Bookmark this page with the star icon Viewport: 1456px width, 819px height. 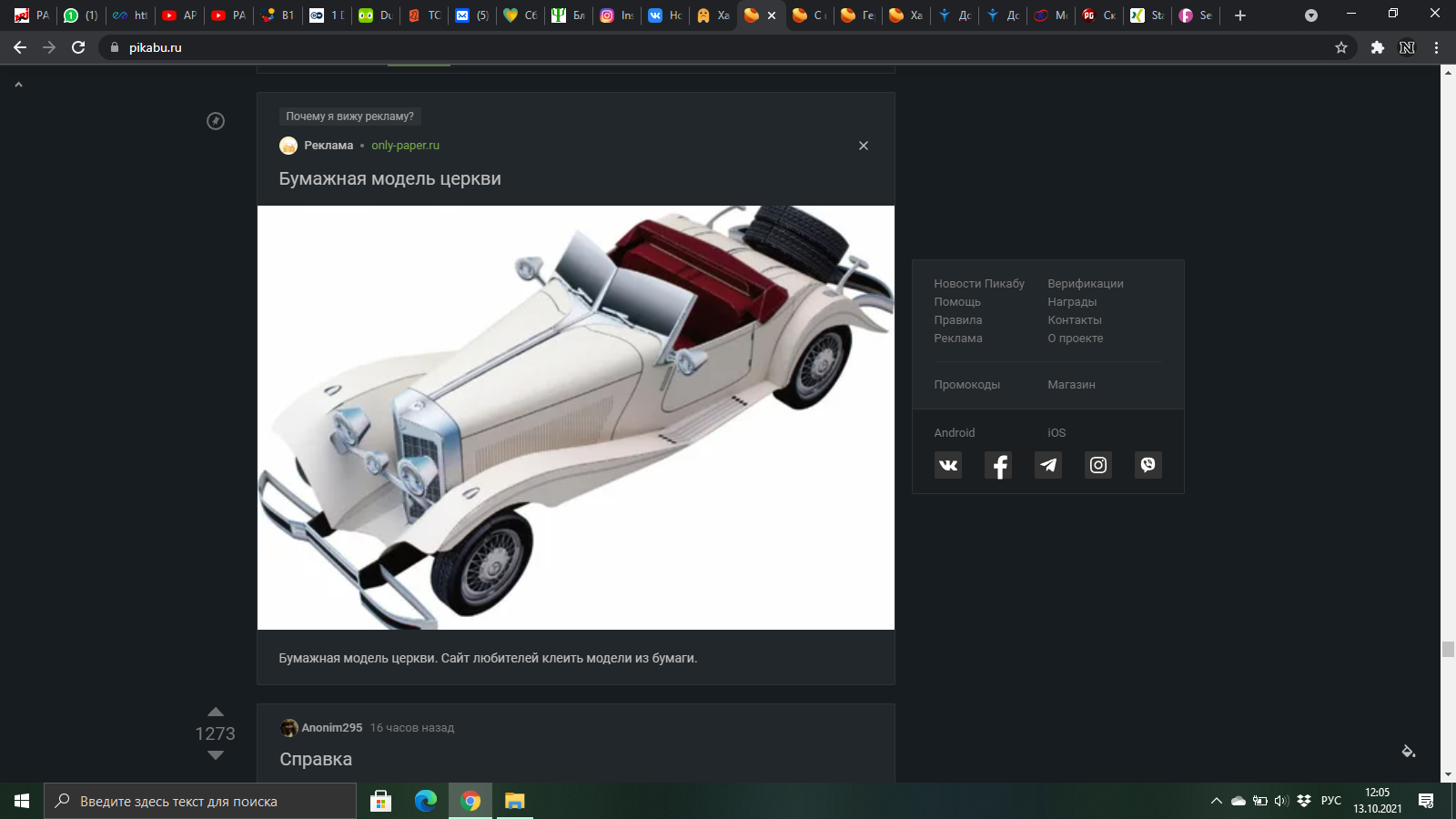(1341, 47)
